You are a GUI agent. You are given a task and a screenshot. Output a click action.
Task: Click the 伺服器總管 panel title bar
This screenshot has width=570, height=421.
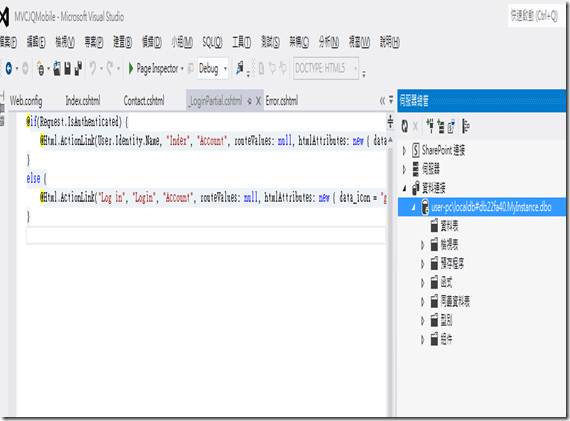click(482, 100)
